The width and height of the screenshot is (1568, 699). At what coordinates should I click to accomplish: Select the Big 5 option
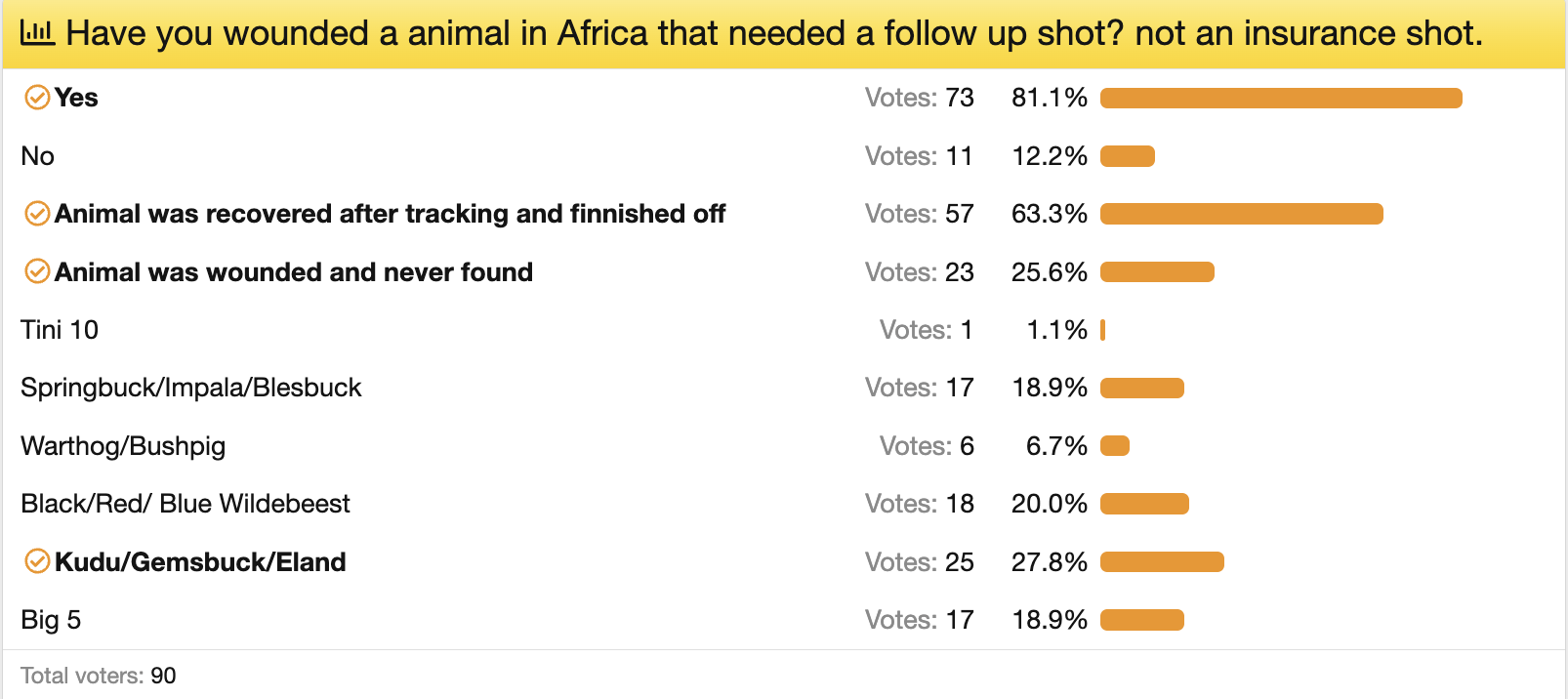(x=51, y=620)
